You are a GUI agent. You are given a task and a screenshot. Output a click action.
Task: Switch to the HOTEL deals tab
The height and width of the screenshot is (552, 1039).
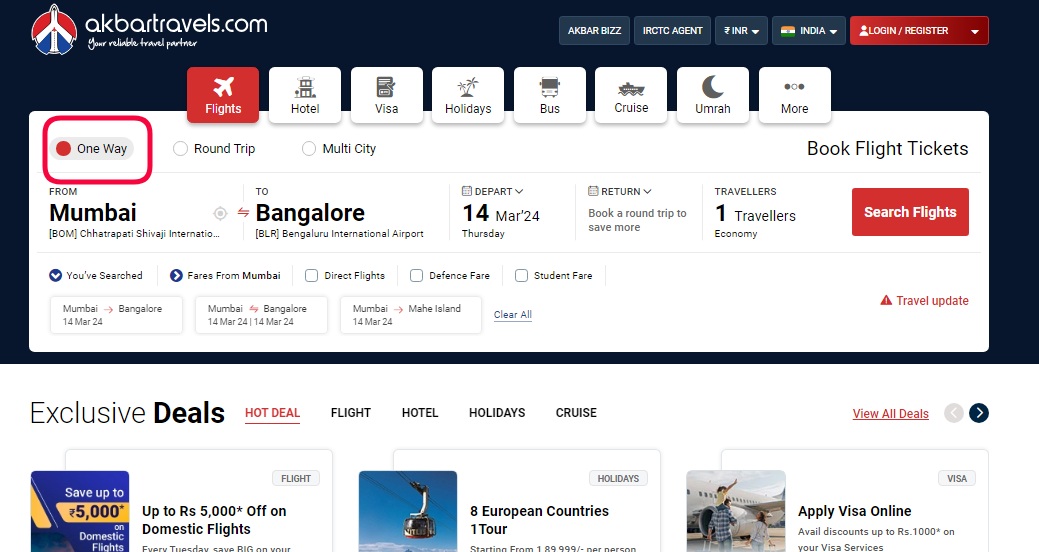click(x=420, y=413)
